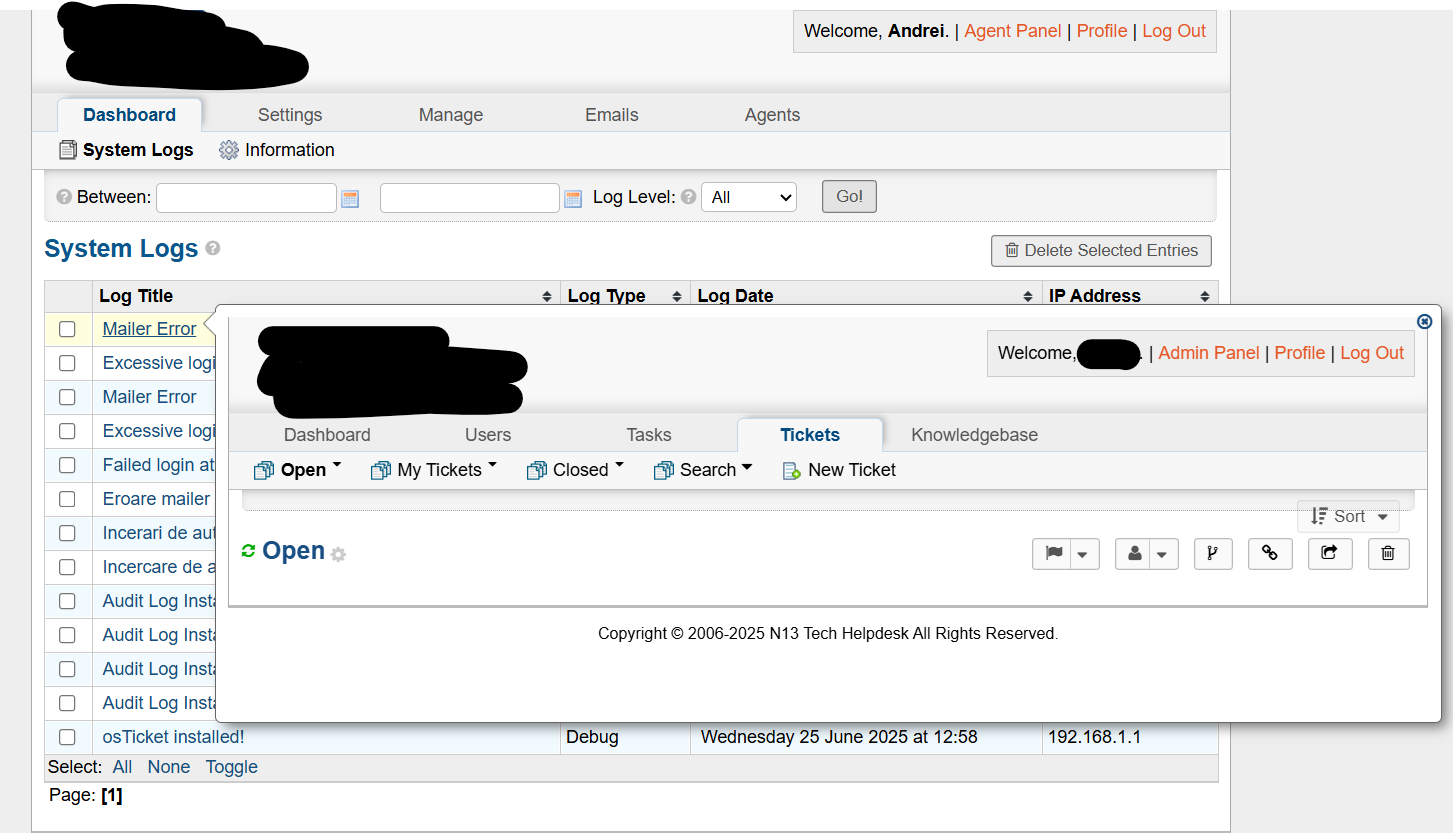Expand the flag status dropdown arrow
The height and width of the screenshot is (833, 1453).
[x=1083, y=554]
